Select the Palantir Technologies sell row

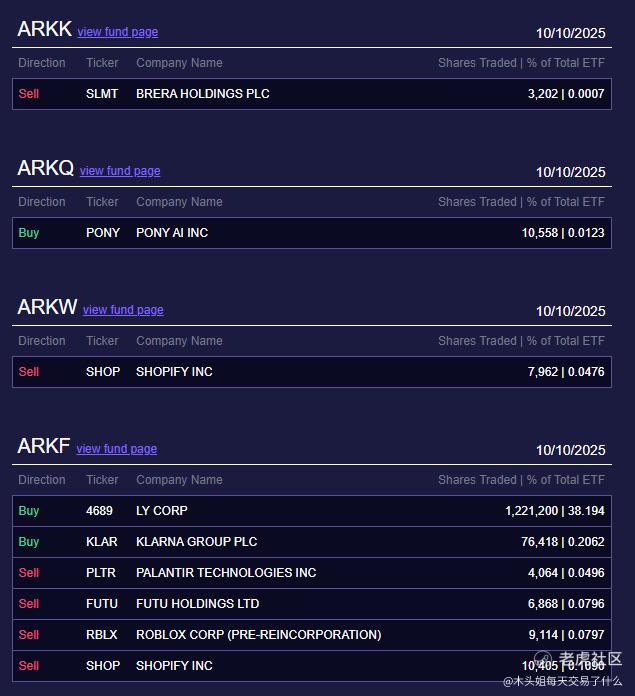(x=311, y=573)
